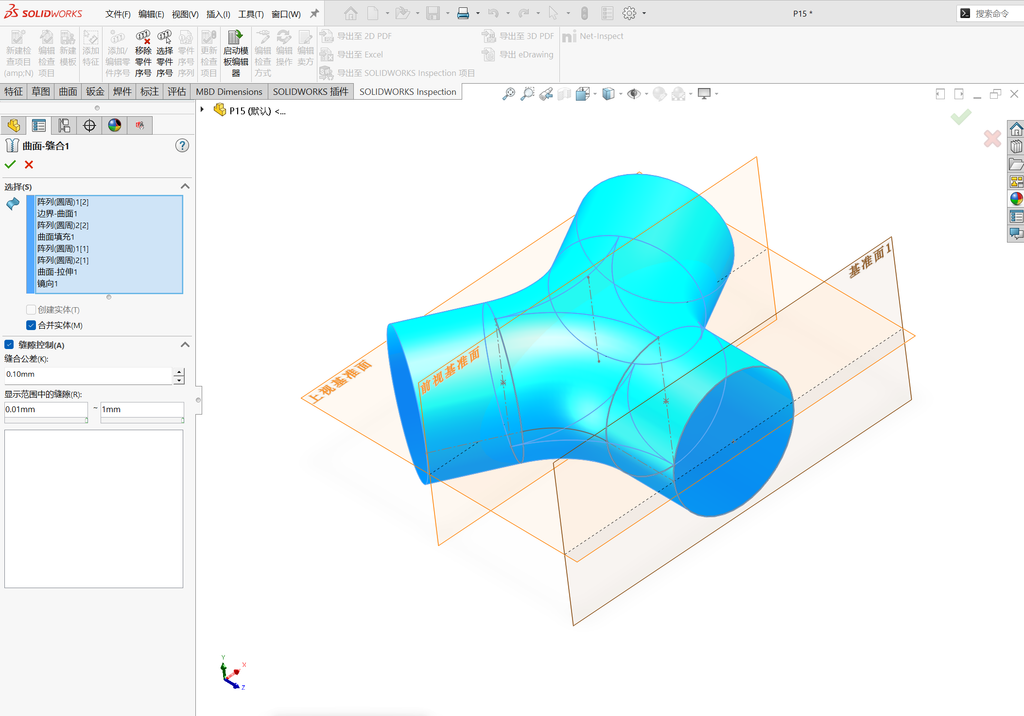The width and height of the screenshot is (1024, 716).
Task: Open the Print dropdown arrow
Action: click(477, 13)
